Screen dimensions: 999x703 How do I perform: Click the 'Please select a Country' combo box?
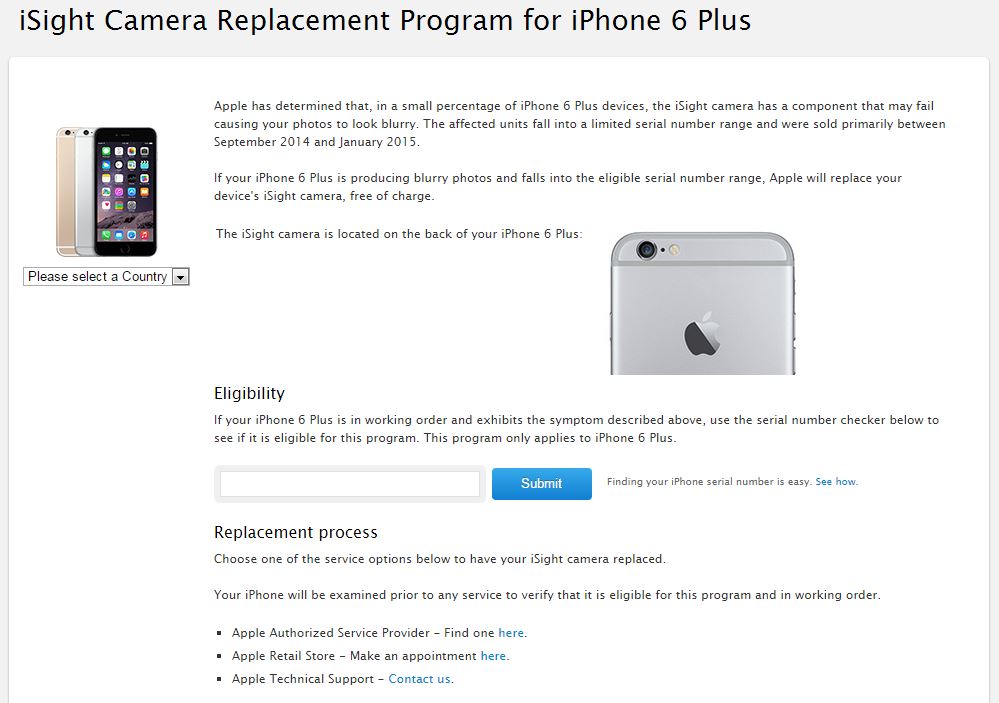pos(106,277)
